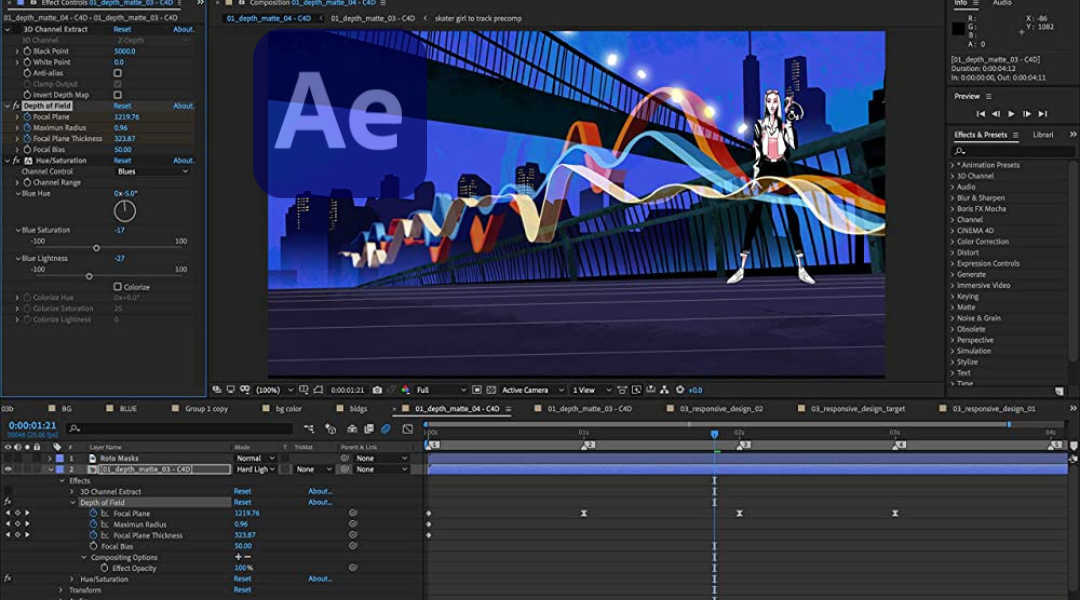Toggle the Hue/Saturation fx switch in the timeline
The width and height of the screenshot is (1080, 600).
(8, 579)
